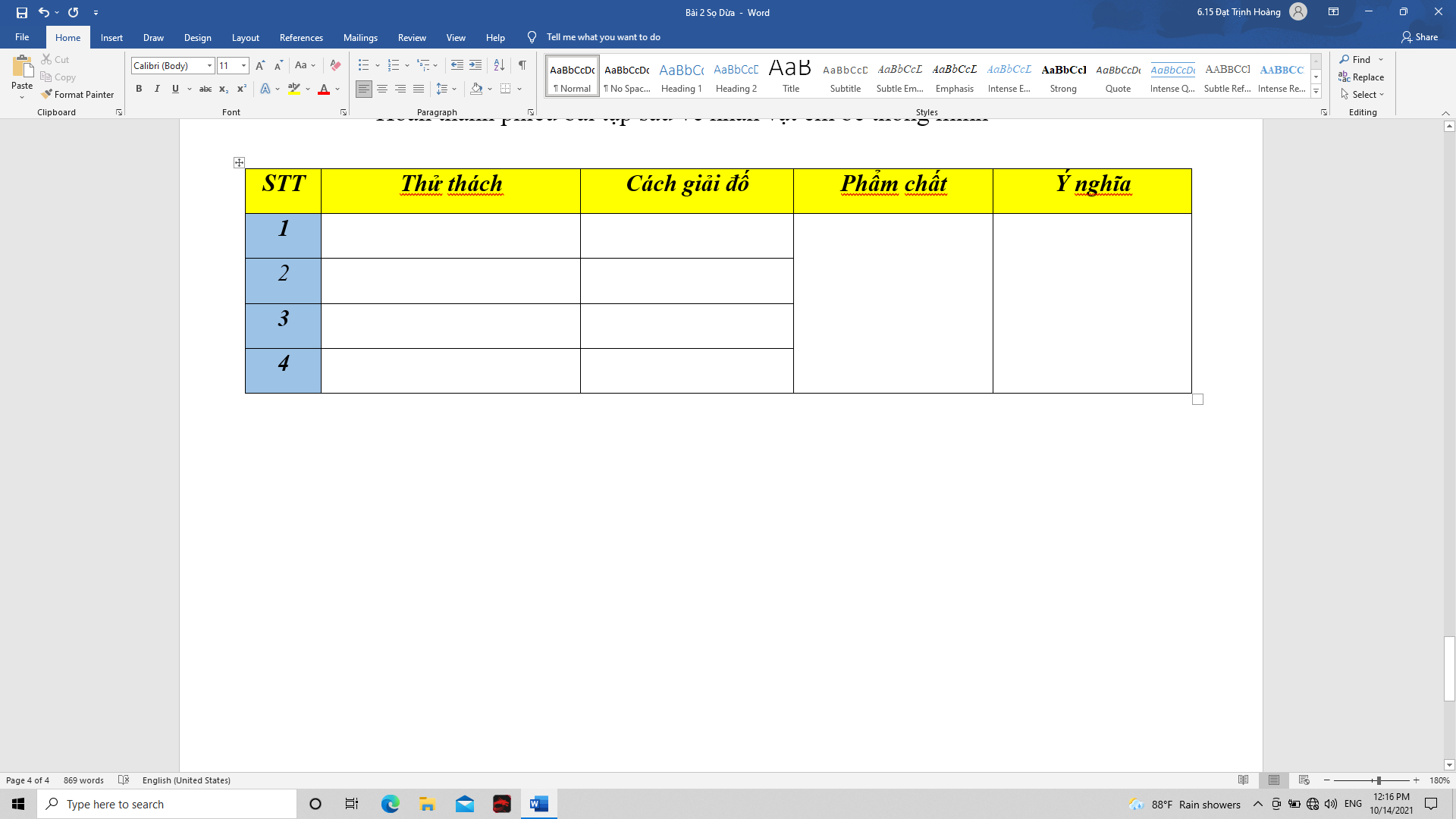Switch to the Design tab

click(197, 37)
